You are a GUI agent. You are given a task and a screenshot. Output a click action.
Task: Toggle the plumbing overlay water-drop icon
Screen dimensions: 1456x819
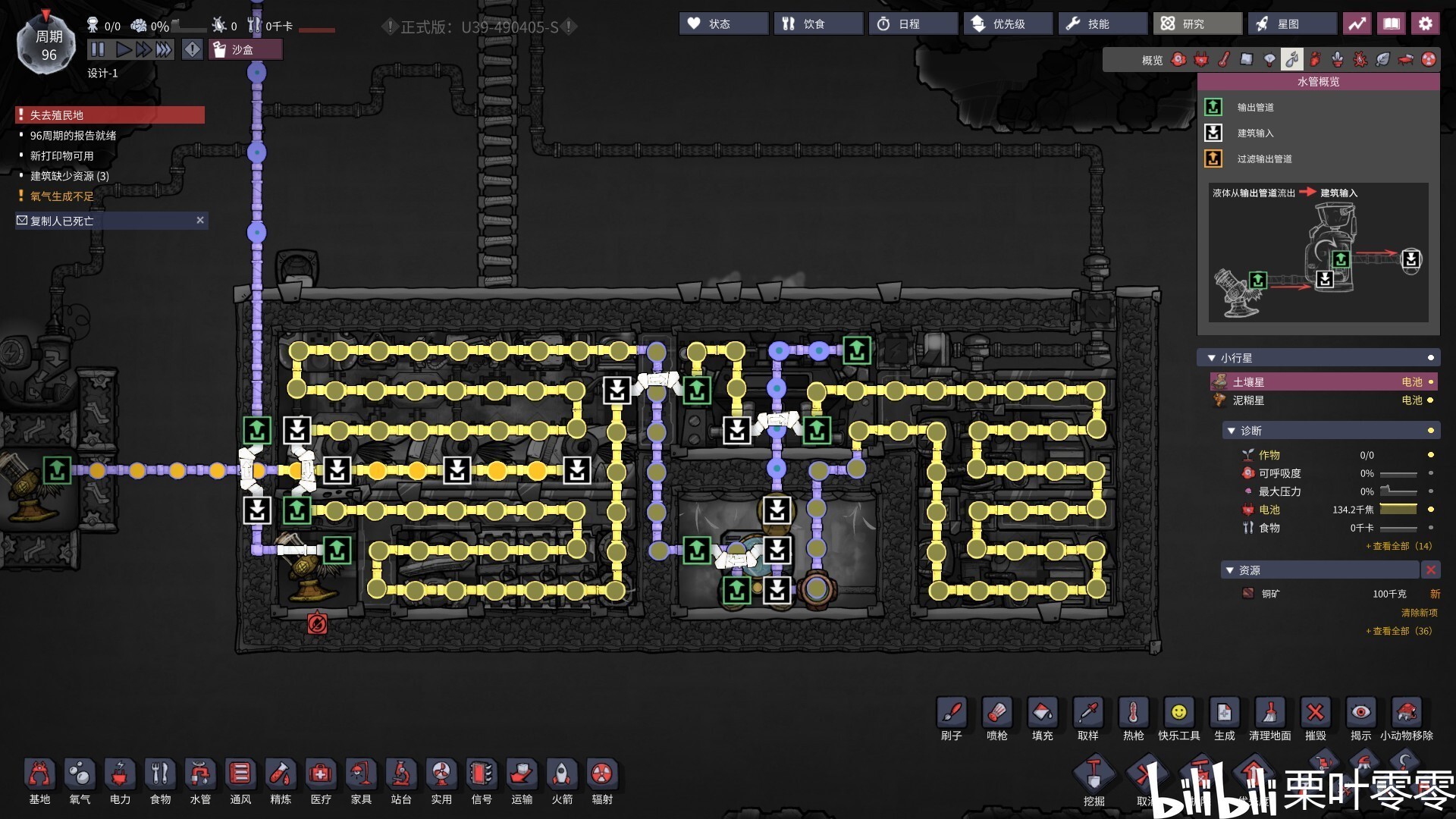click(x=1292, y=59)
